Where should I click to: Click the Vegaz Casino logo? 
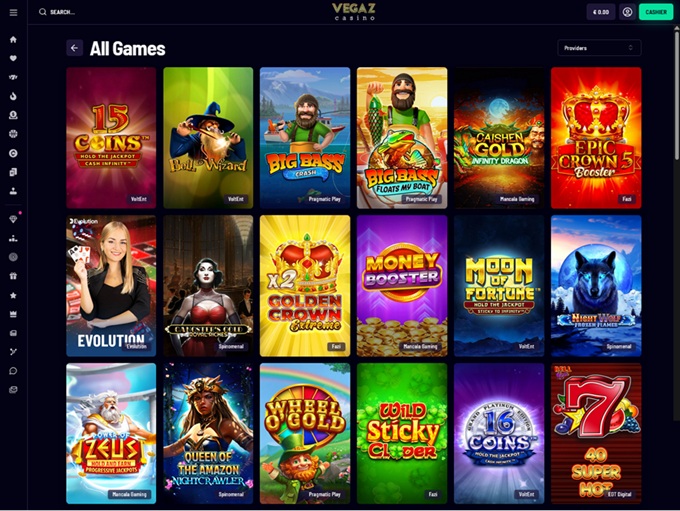point(354,12)
